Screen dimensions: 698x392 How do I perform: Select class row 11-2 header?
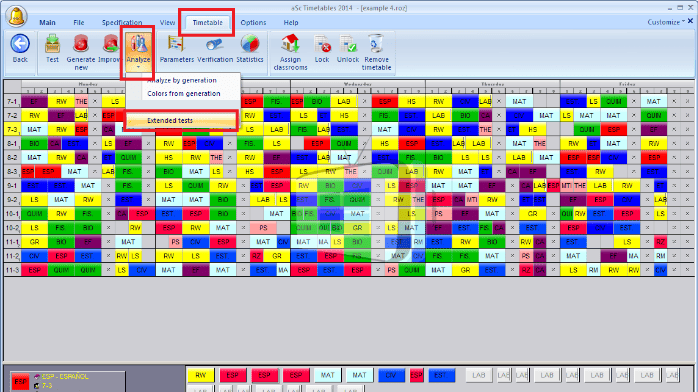(12, 255)
